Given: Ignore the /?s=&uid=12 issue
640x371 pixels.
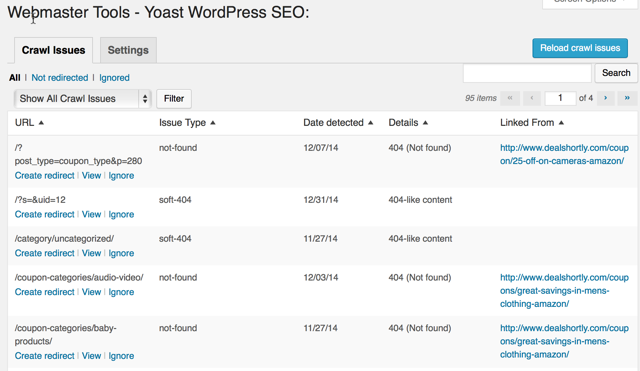Looking at the screenshot, I should (121, 214).
